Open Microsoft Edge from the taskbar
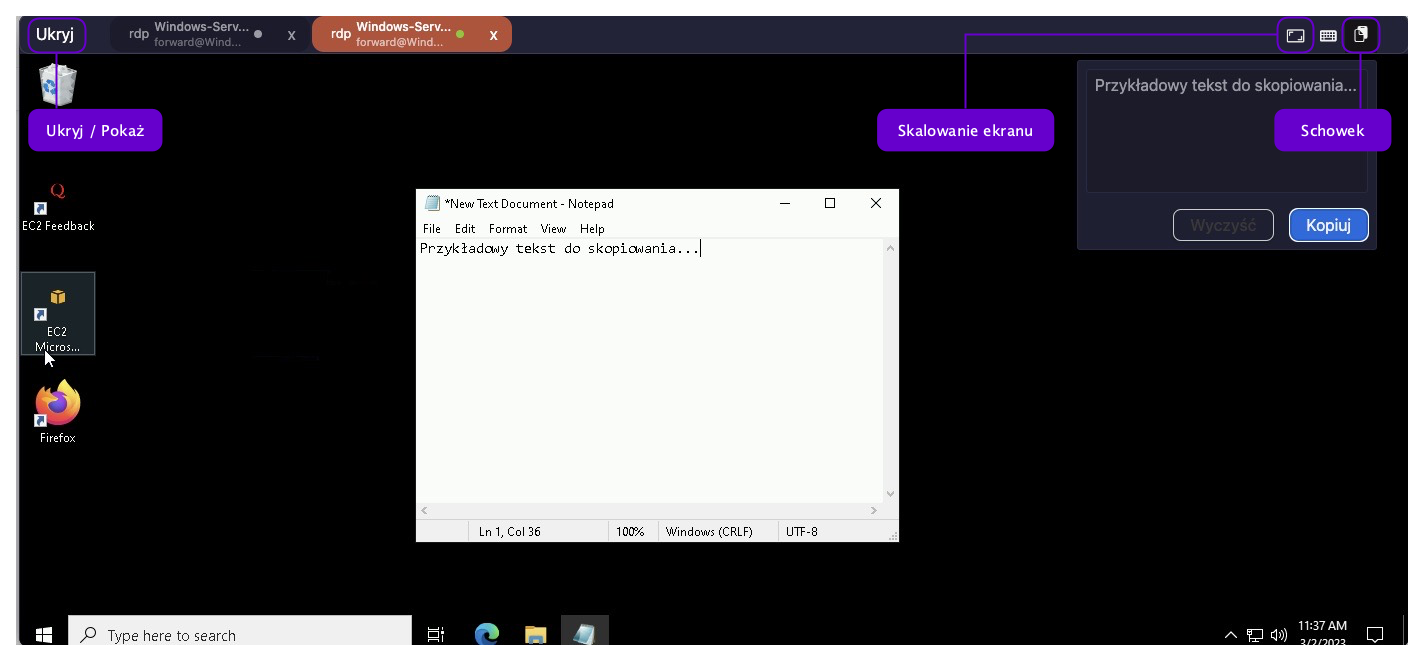 point(486,634)
